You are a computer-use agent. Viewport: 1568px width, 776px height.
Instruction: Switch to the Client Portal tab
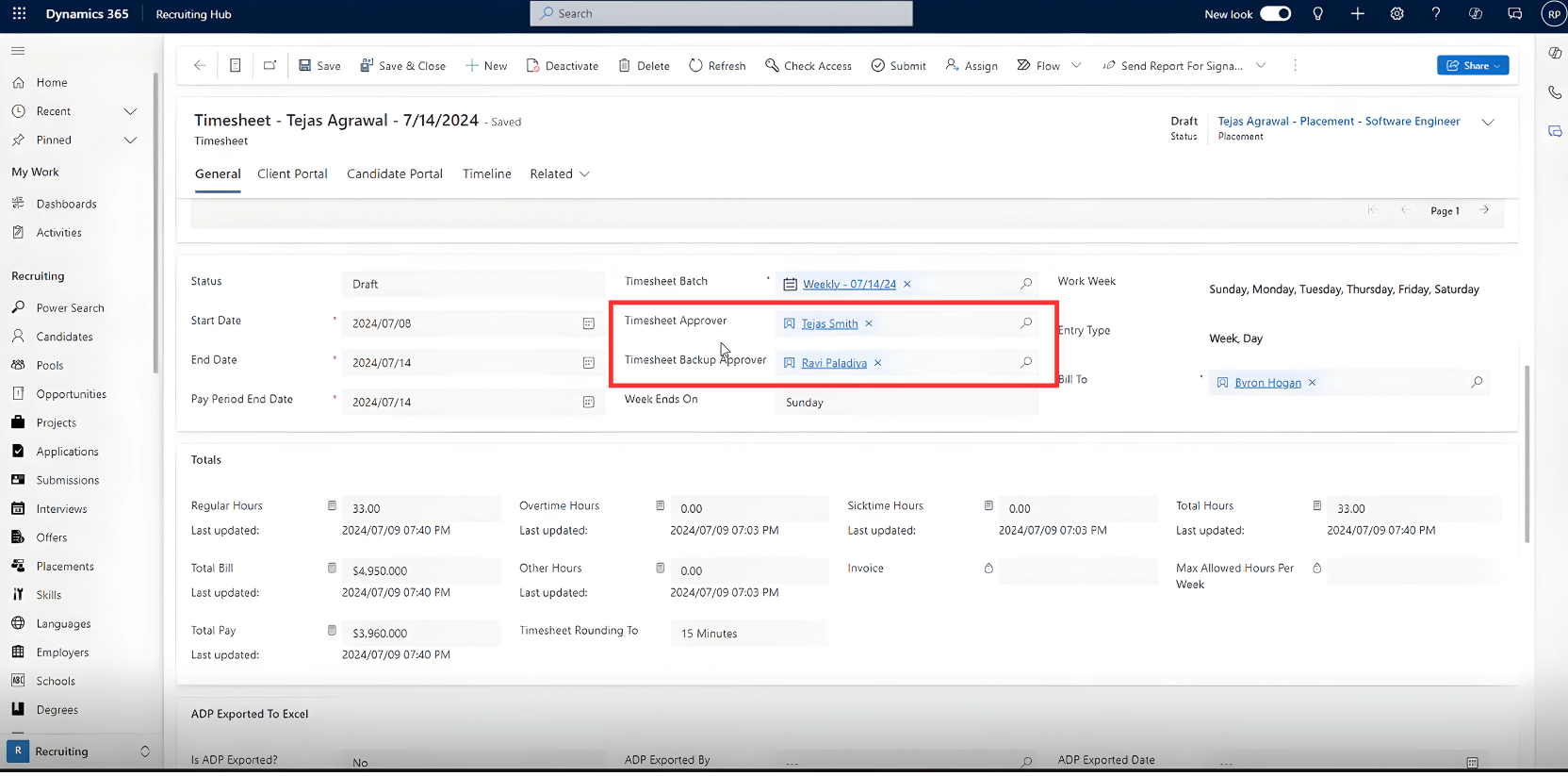click(x=292, y=173)
